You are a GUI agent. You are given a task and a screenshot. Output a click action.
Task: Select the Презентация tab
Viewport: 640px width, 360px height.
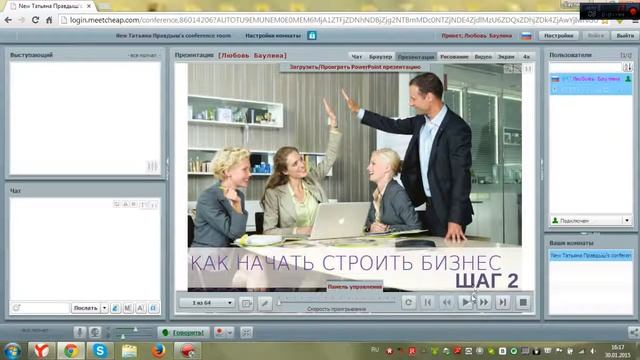416,57
